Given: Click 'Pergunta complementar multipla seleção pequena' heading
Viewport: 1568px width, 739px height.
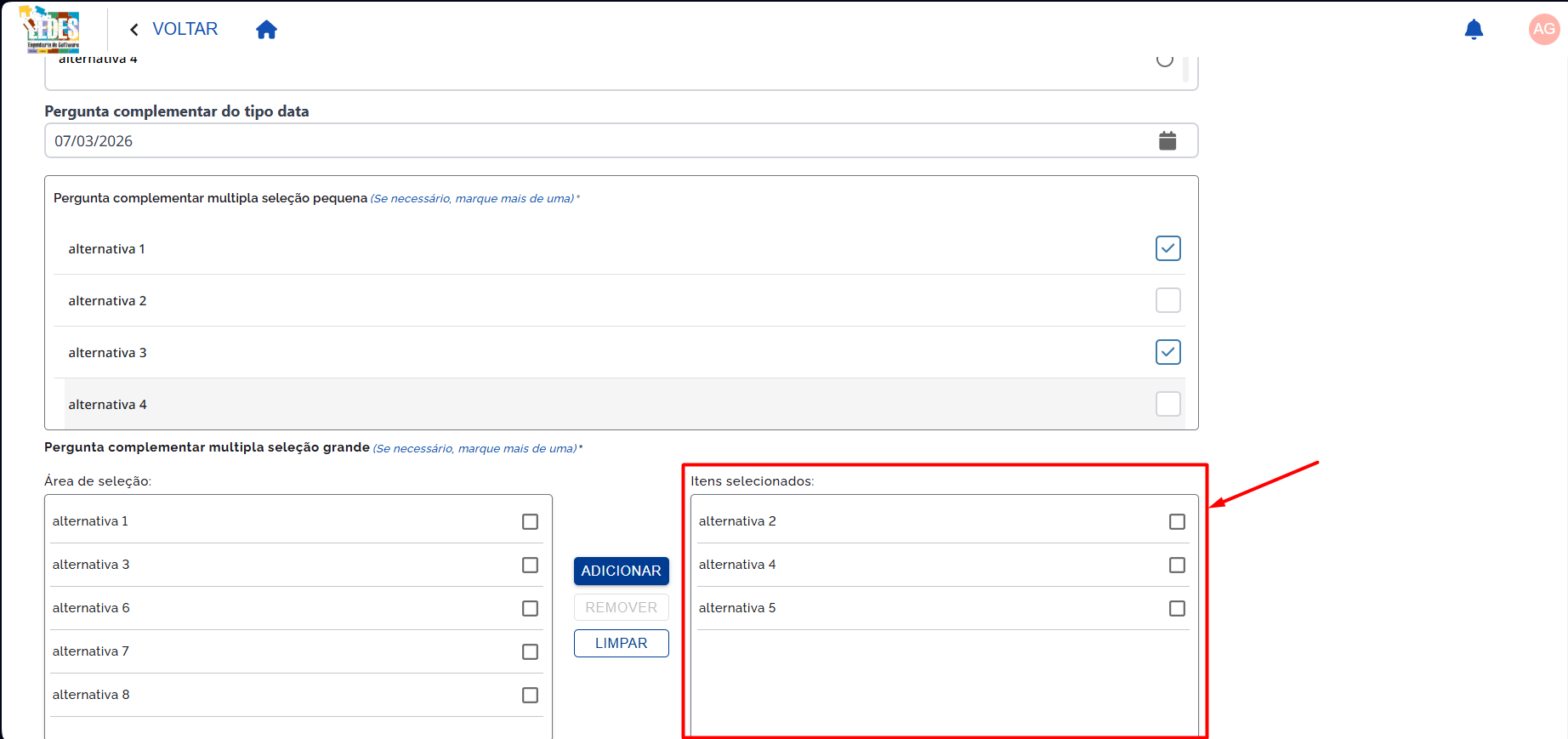Looking at the screenshot, I should point(210,198).
